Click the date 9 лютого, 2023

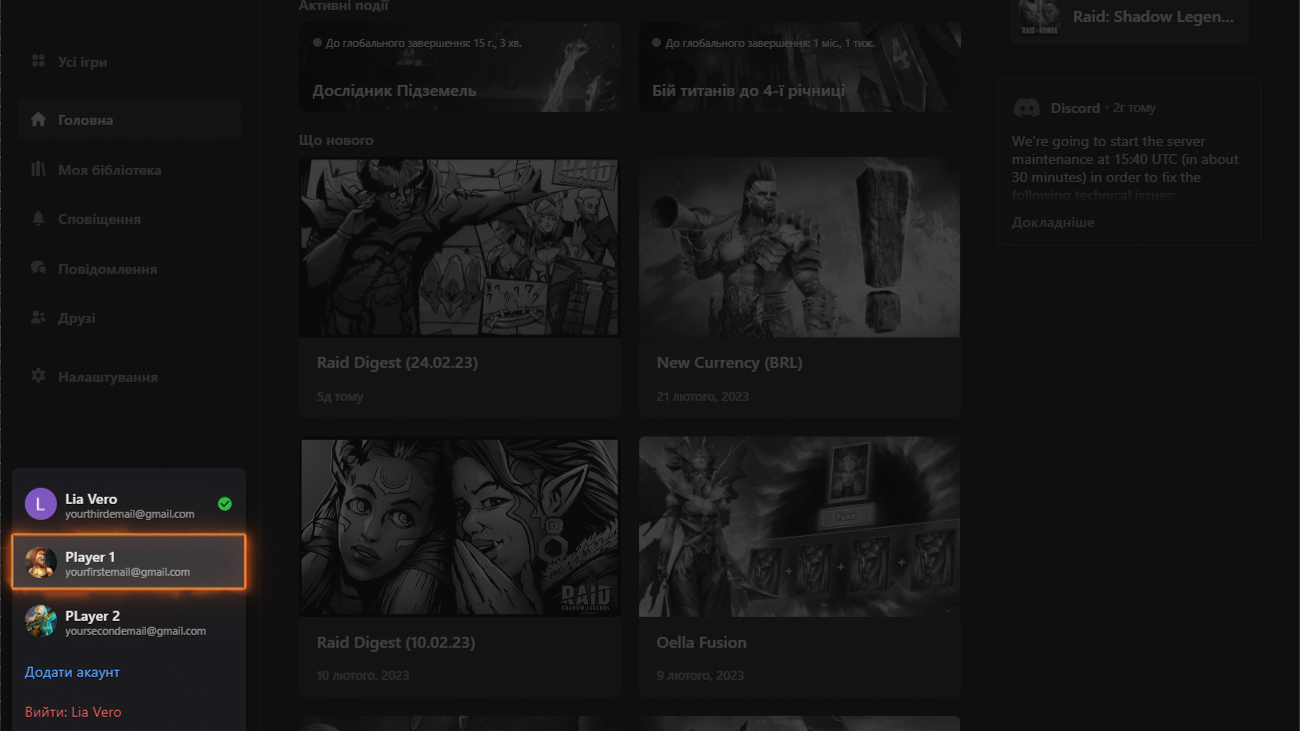click(x=700, y=675)
